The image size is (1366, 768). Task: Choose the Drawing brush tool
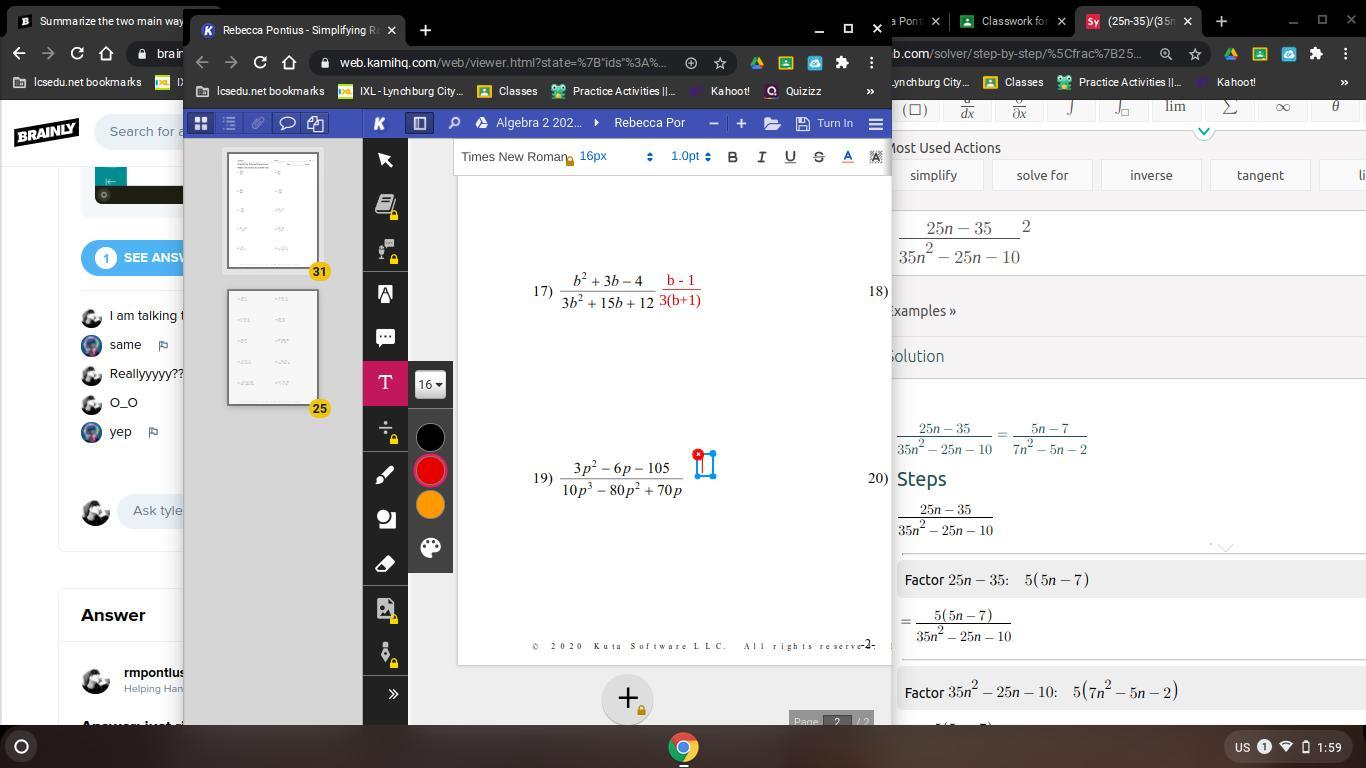[385, 476]
